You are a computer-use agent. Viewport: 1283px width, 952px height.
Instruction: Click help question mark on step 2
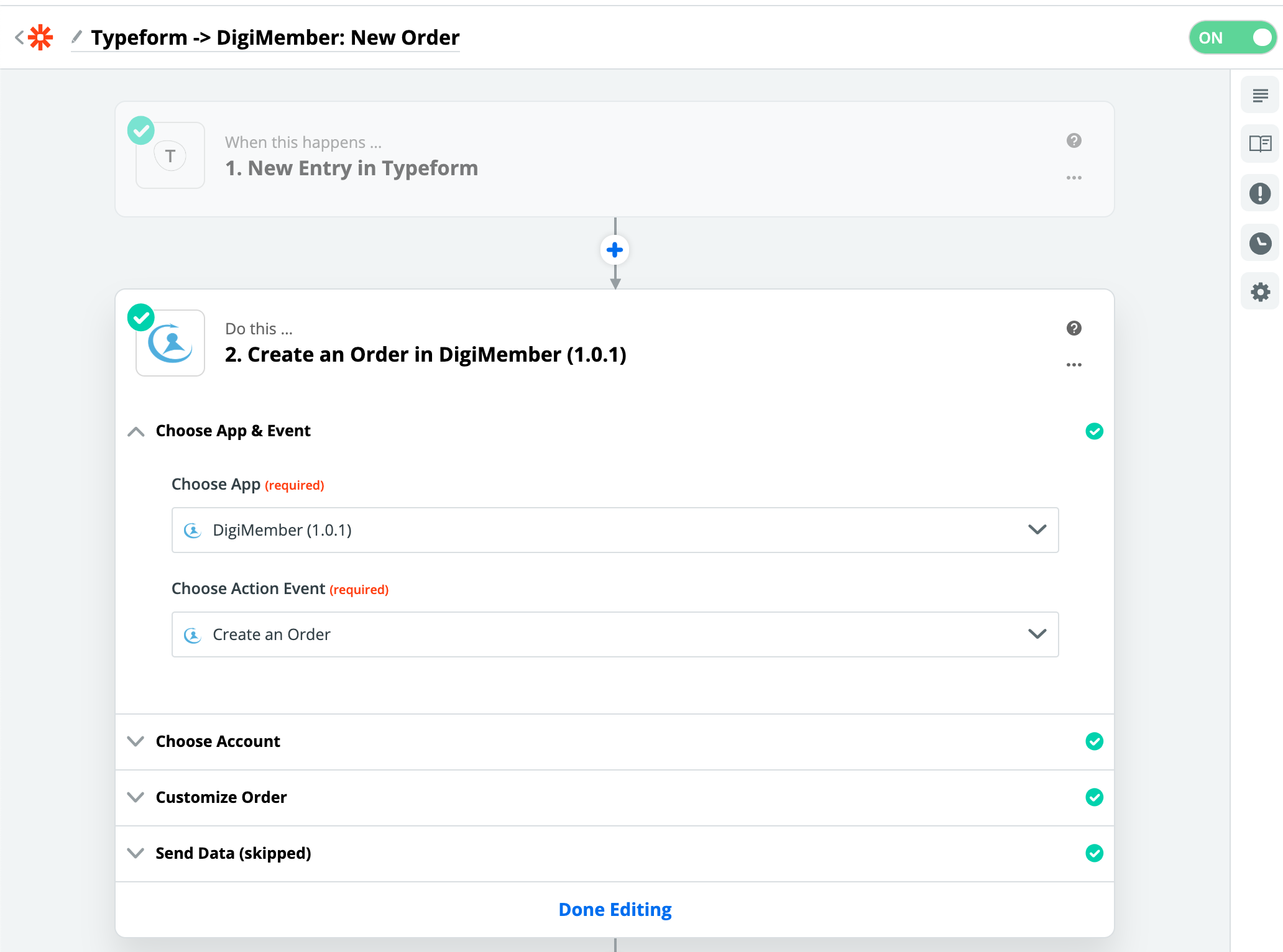[x=1074, y=328]
